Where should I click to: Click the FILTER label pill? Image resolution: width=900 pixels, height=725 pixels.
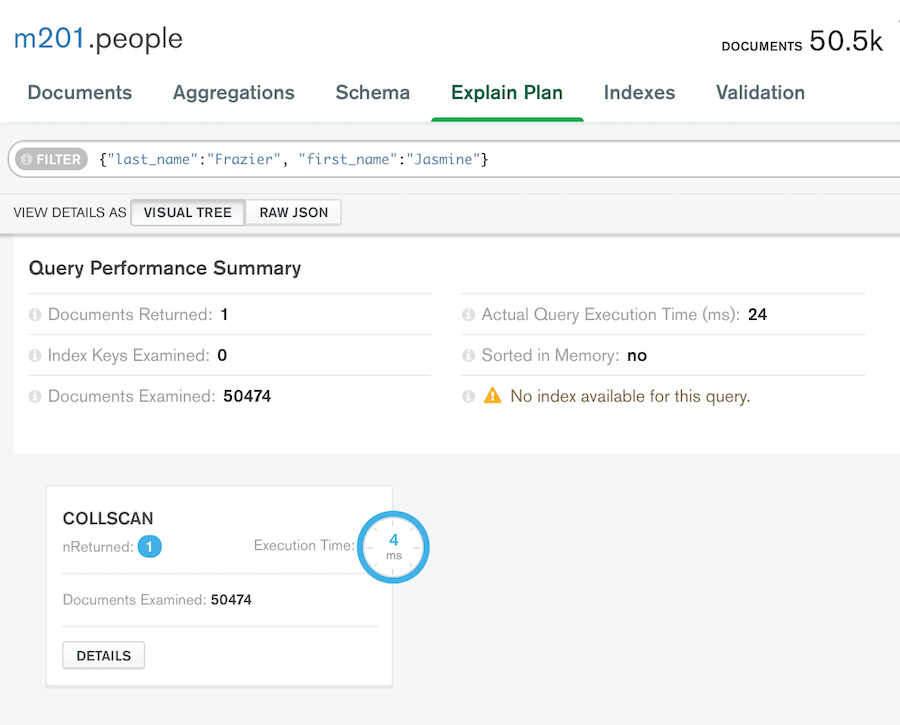(52, 159)
